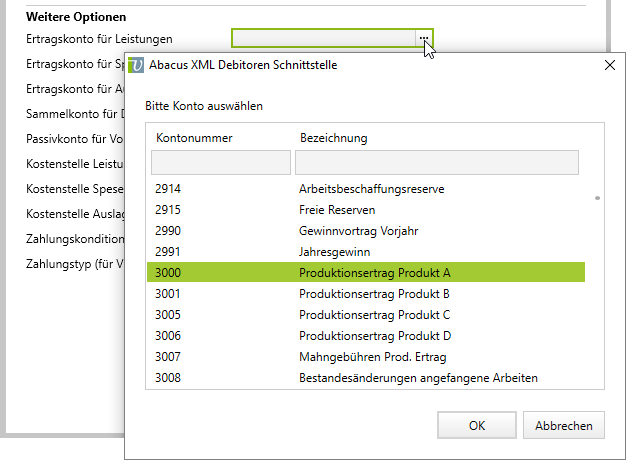Select account 2914 Arbeitsbeschaffungsreserve
626x460 pixels.
coord(371,188)
